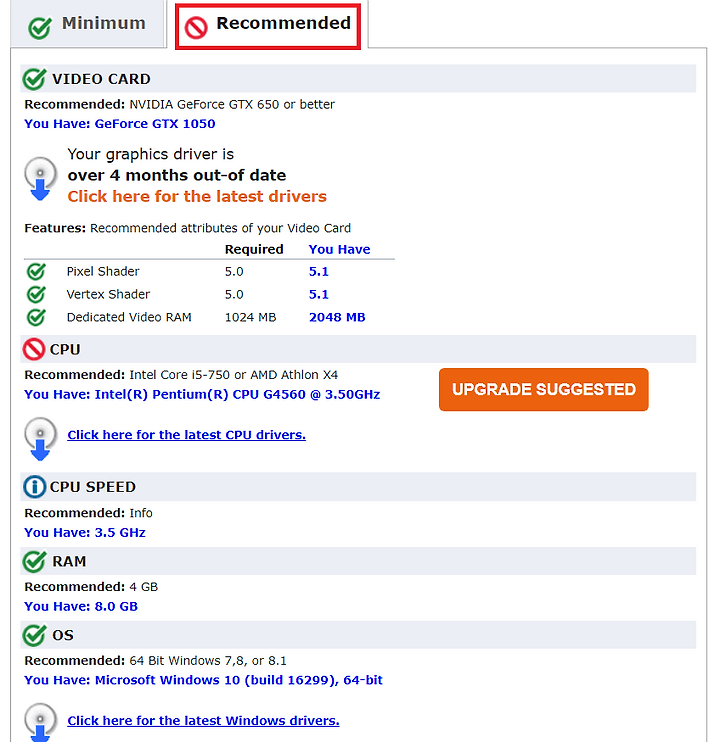Switch to the Minimum requirements tab
Image resolution: width=720 pixels, height=742 pixels.
[x=88, y=24]
